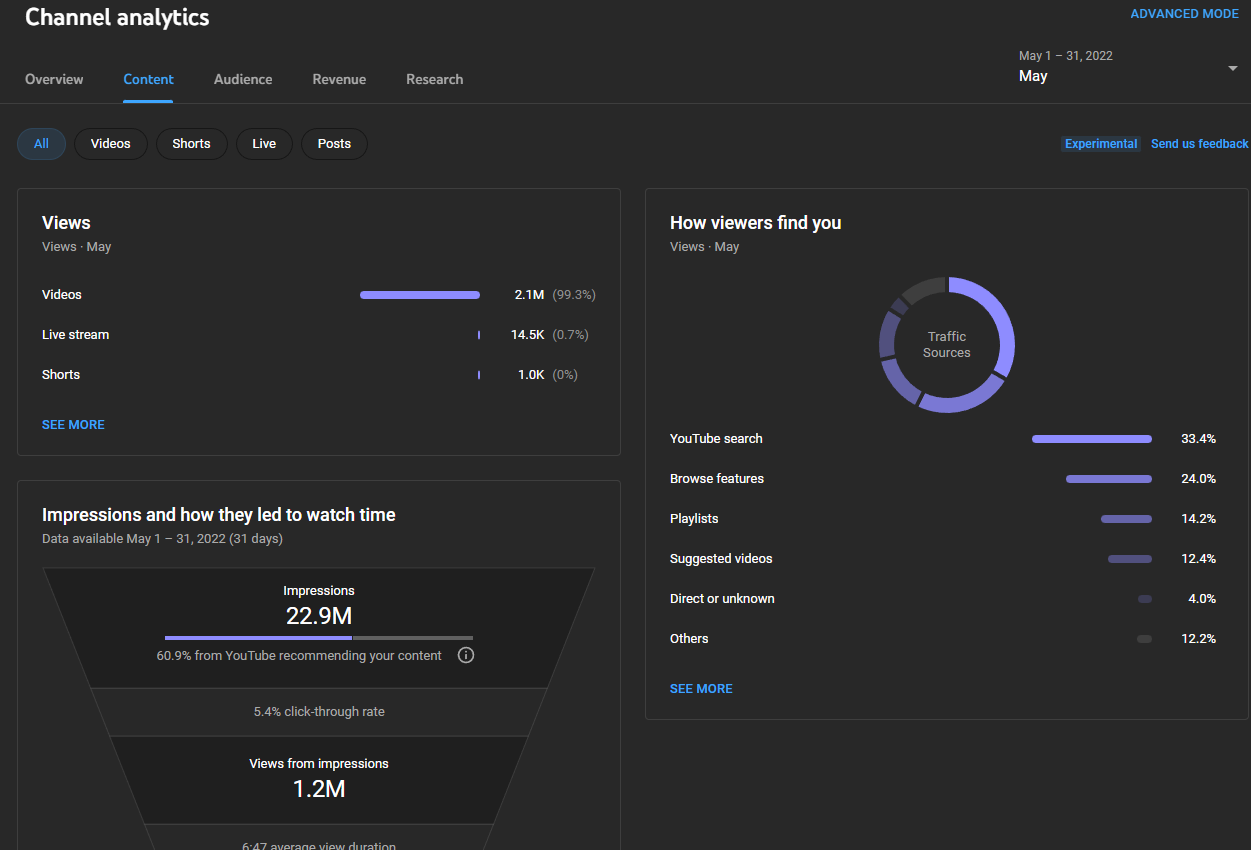1251x850 pixels.
Task: Click SEE MORE in Views card
Action: tap(73, 425)
